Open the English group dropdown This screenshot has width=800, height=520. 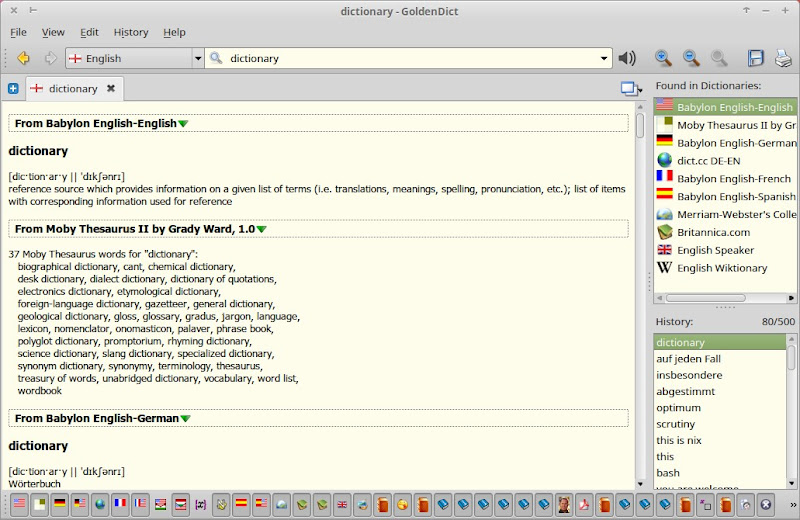198,58
